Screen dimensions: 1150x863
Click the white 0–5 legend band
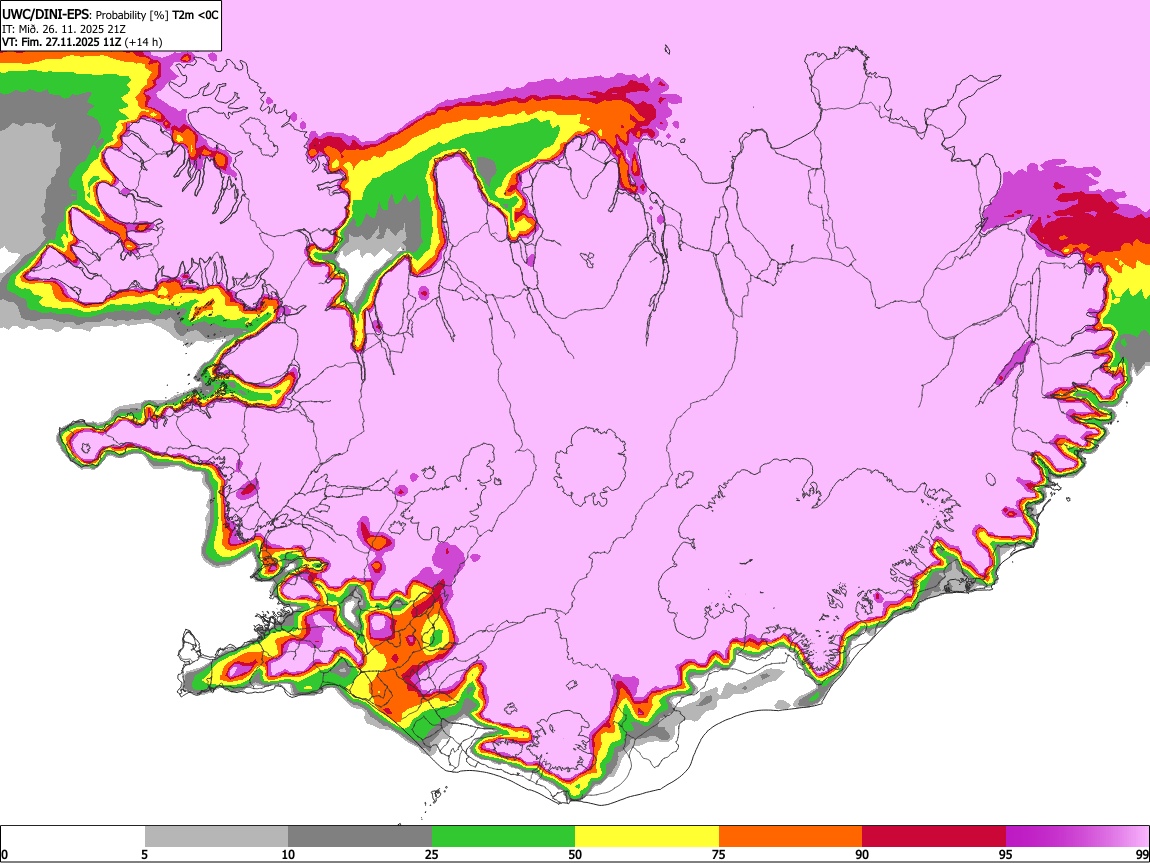[x=73, y=837]
